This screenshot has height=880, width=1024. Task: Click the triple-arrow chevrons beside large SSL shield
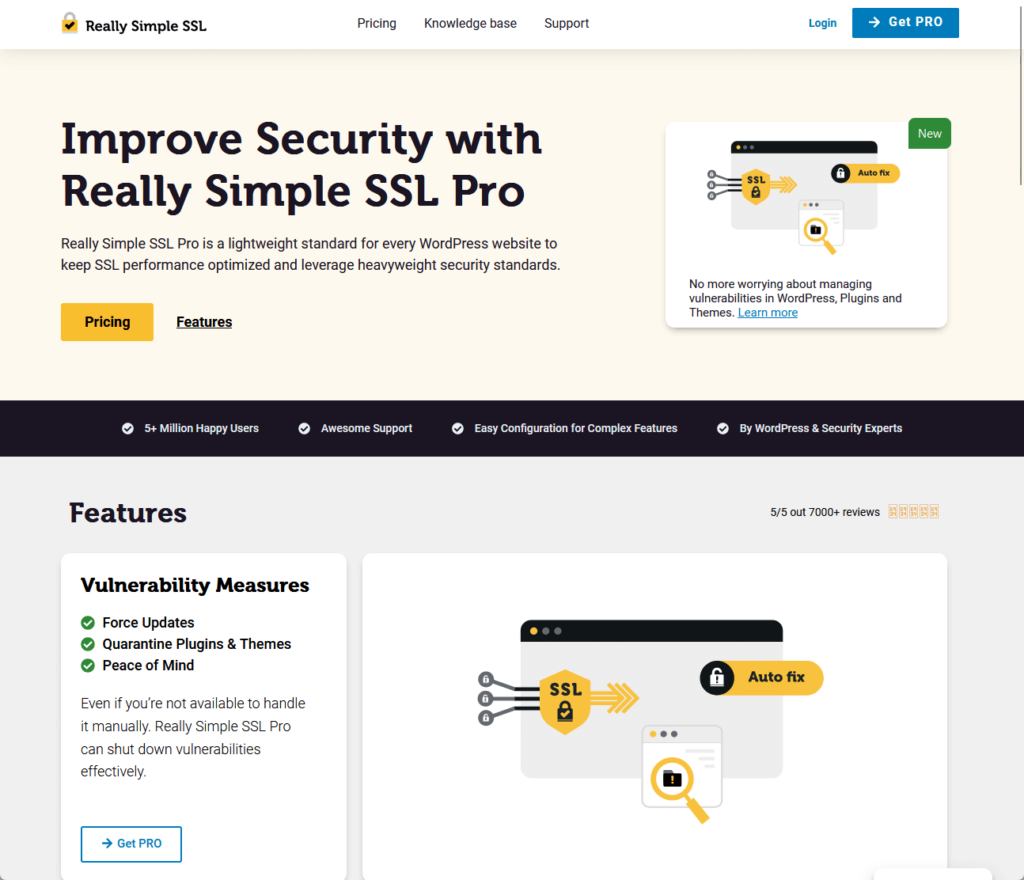[615, 698]
